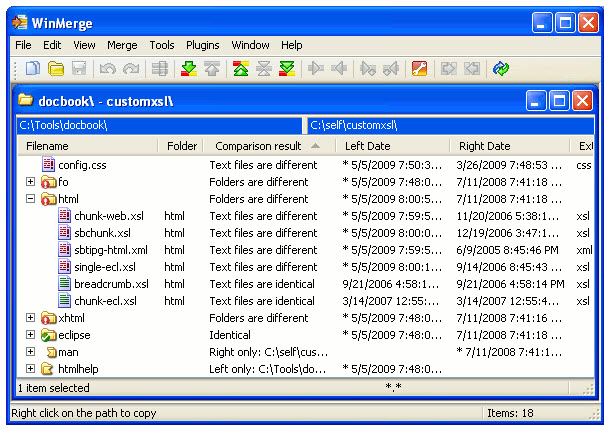
Task: Click right path C:\self\customxsl\ header
Action: [451, 125]
